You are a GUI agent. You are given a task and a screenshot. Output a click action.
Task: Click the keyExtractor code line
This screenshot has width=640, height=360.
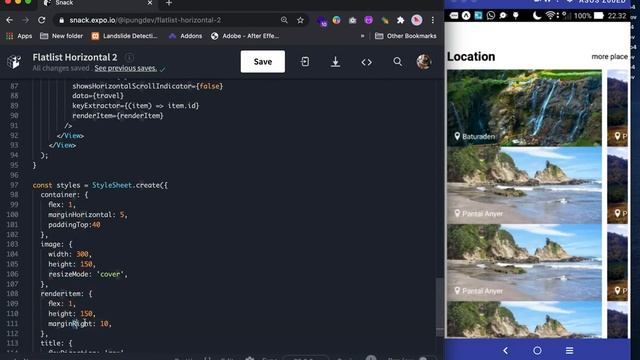click(136, 106)
